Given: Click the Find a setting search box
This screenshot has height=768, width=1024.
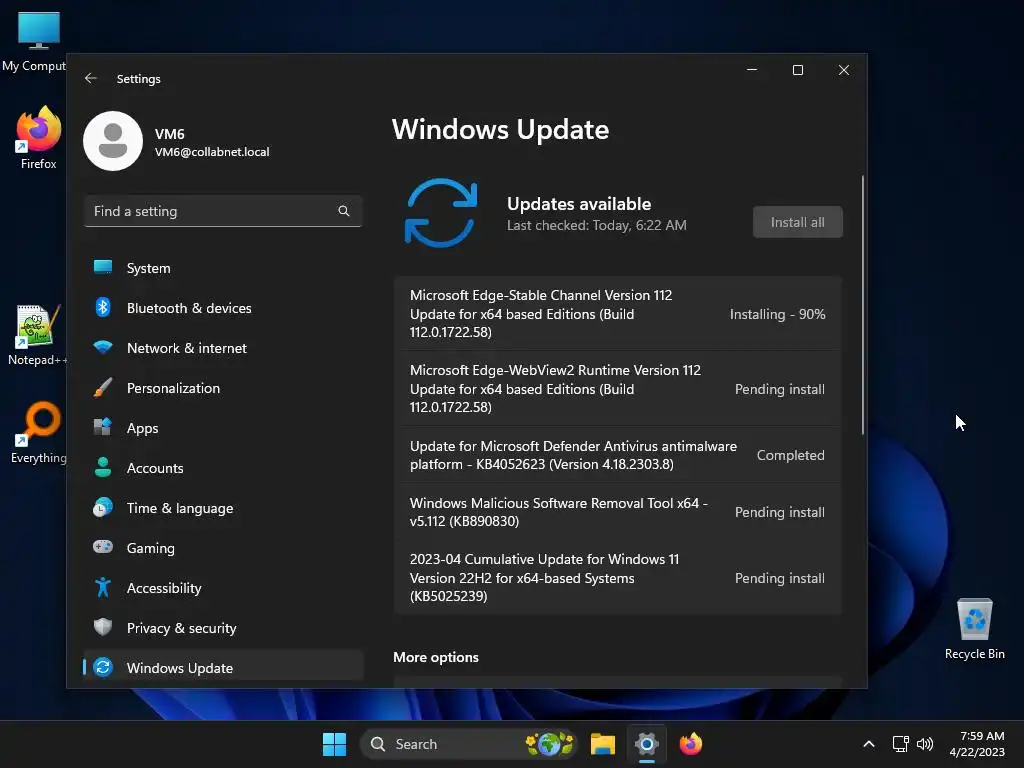Looking at the screenshot, I should (223, 211).
